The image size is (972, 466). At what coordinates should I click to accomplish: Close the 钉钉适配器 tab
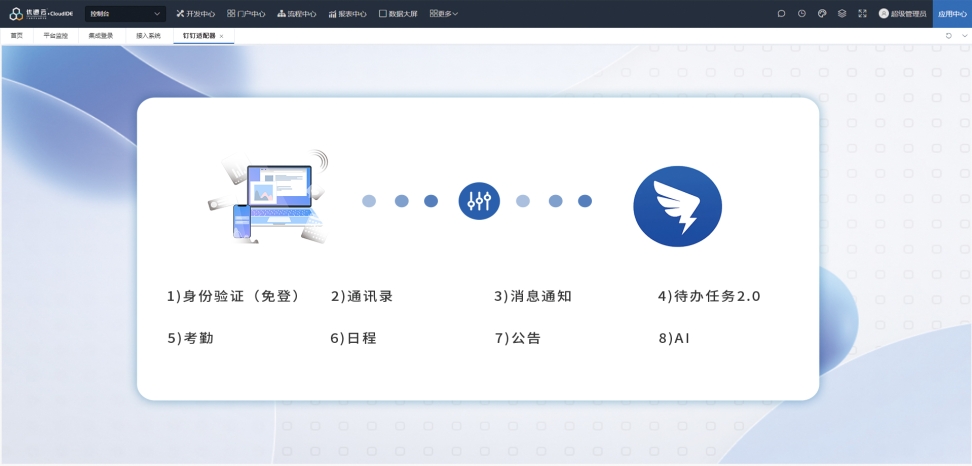pyautogui.click(x=221, y=37)
